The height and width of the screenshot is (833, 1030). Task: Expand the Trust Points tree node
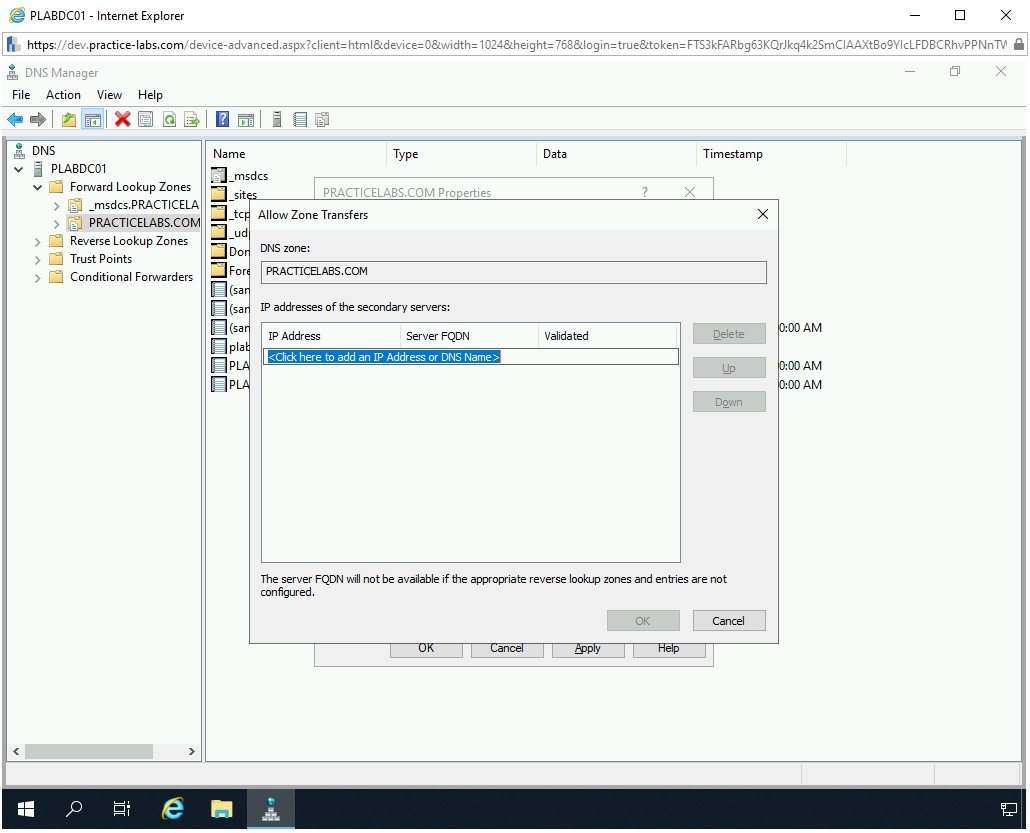pyautogui.click(x=38, y=260)
